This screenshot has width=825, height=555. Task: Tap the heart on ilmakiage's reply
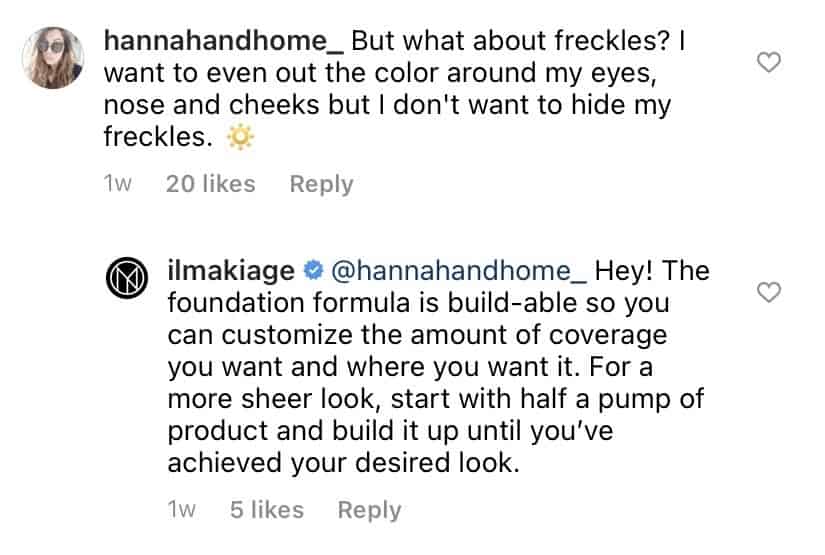pos(769,292)
